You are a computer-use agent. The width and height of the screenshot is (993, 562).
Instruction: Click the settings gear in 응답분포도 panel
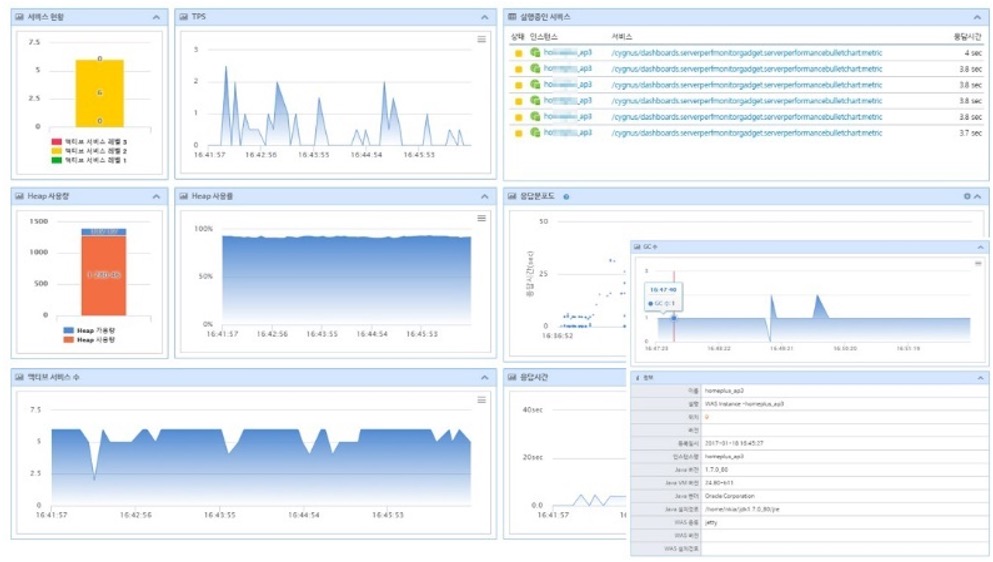click(966, 197)
